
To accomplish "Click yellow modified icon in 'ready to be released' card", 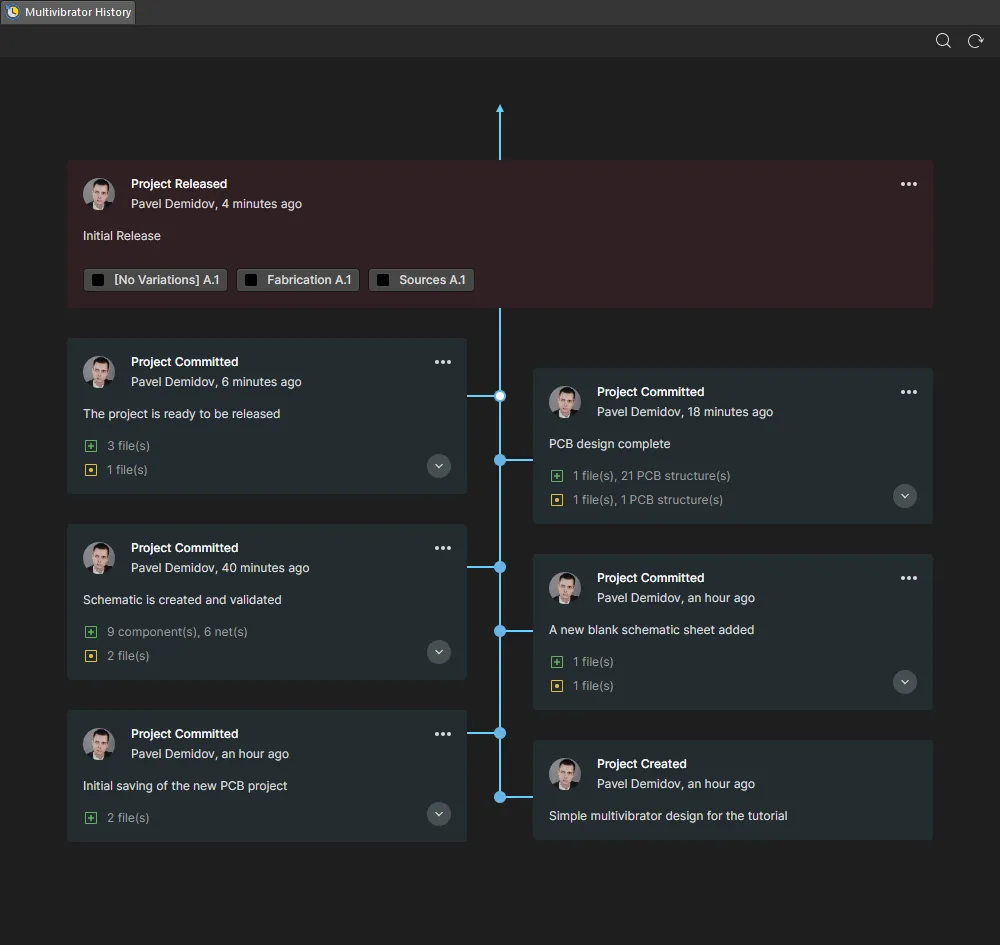I will pyautogui.click(x=91, y=470).
